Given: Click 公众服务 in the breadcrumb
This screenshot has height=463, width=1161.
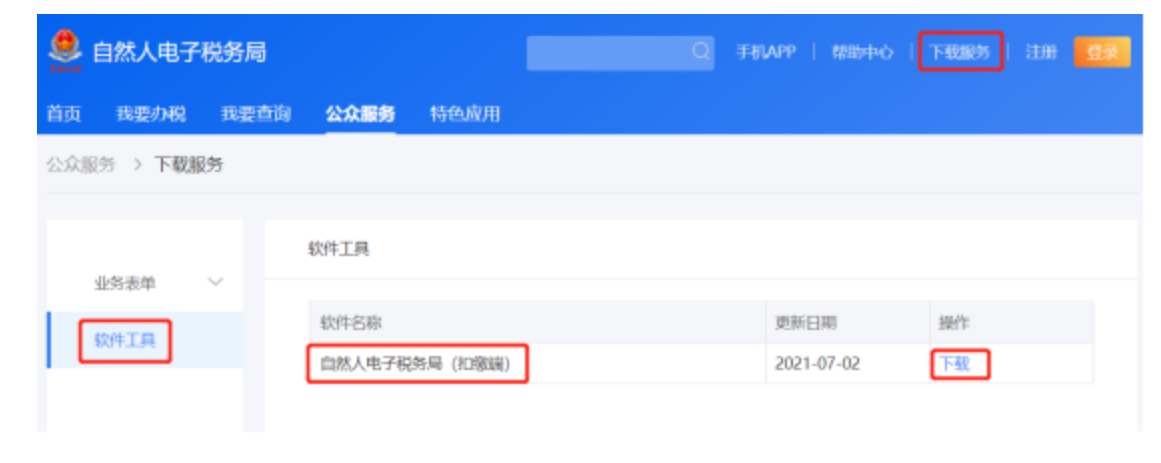Looking at the screenshot, I should tap(81, 164).
